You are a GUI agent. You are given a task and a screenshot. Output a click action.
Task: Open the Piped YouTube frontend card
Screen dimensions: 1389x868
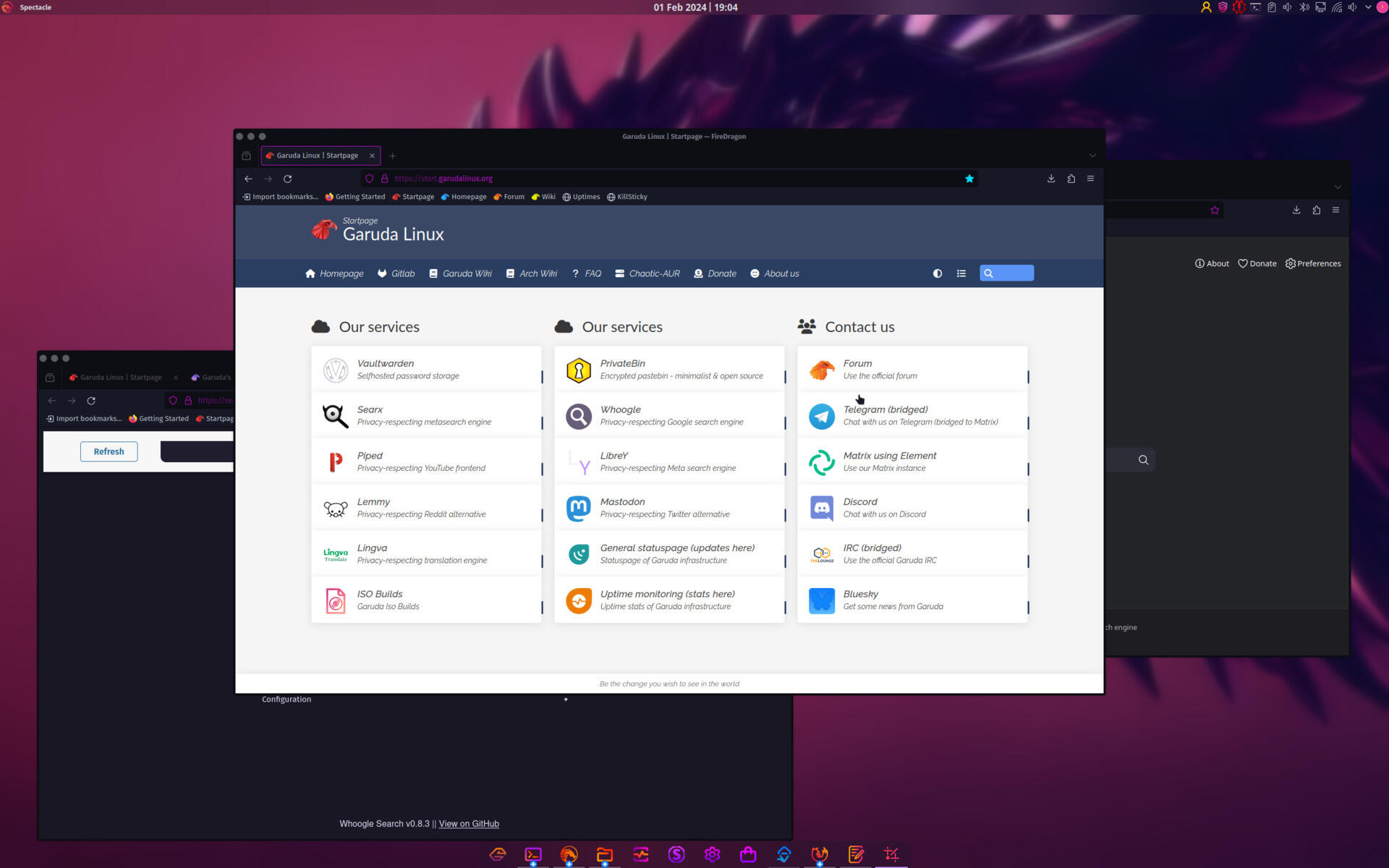(x=427, y=462)
